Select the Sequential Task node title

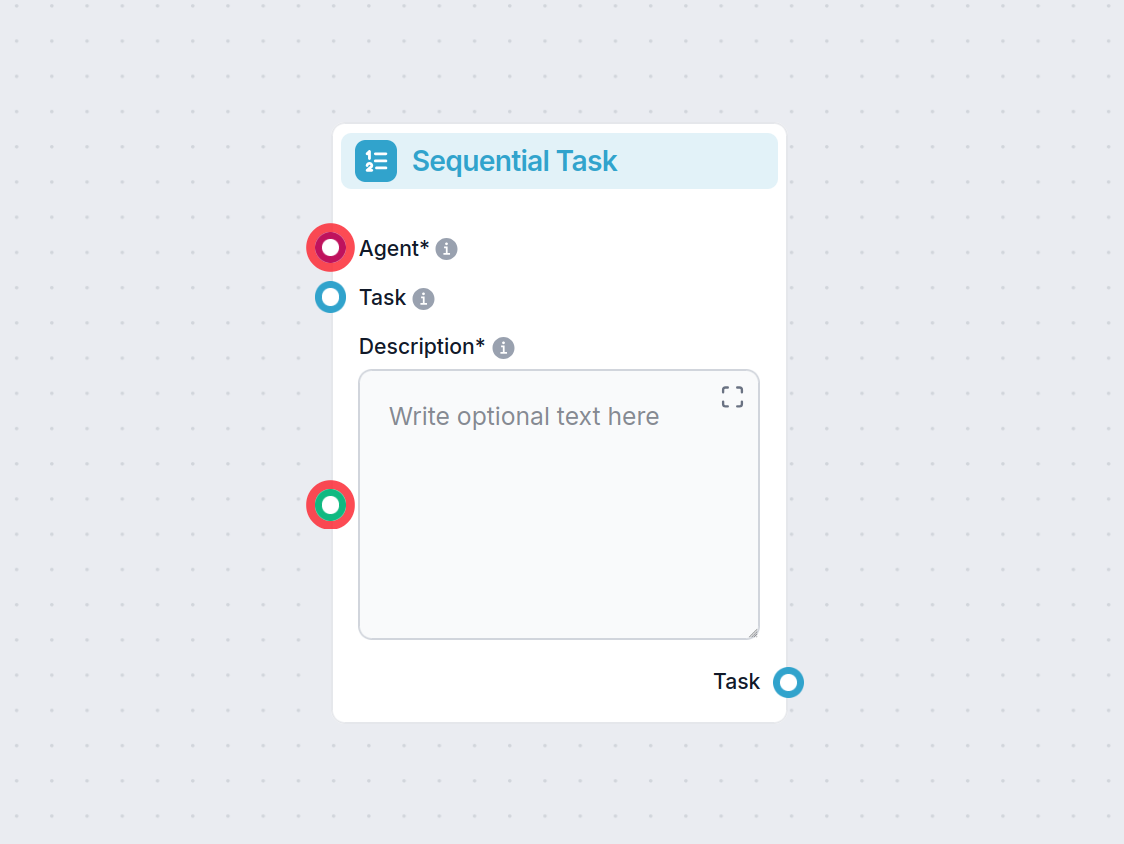[515, 161]
